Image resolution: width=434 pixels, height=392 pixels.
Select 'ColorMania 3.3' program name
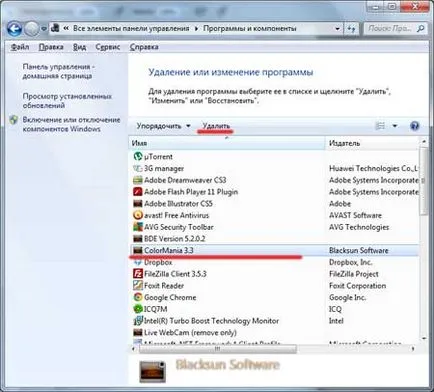point(169,250)
